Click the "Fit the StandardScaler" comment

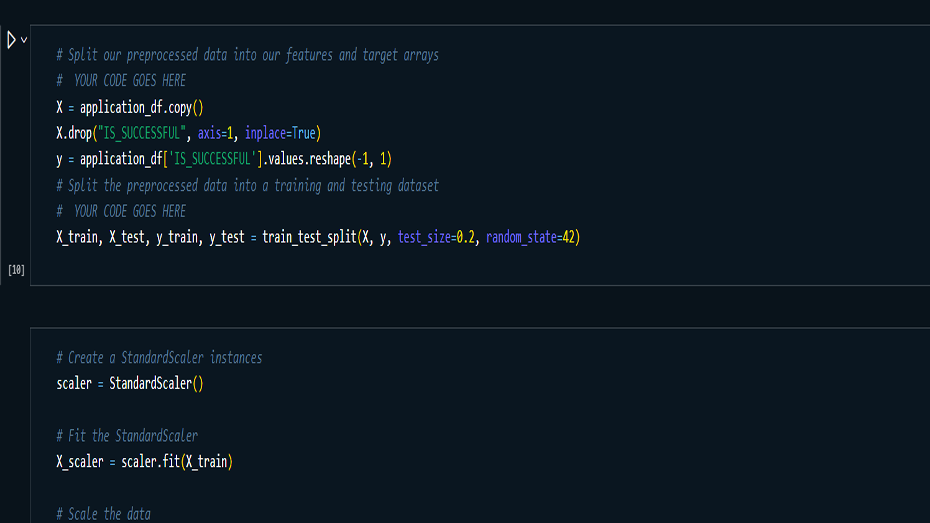[127, 435]
